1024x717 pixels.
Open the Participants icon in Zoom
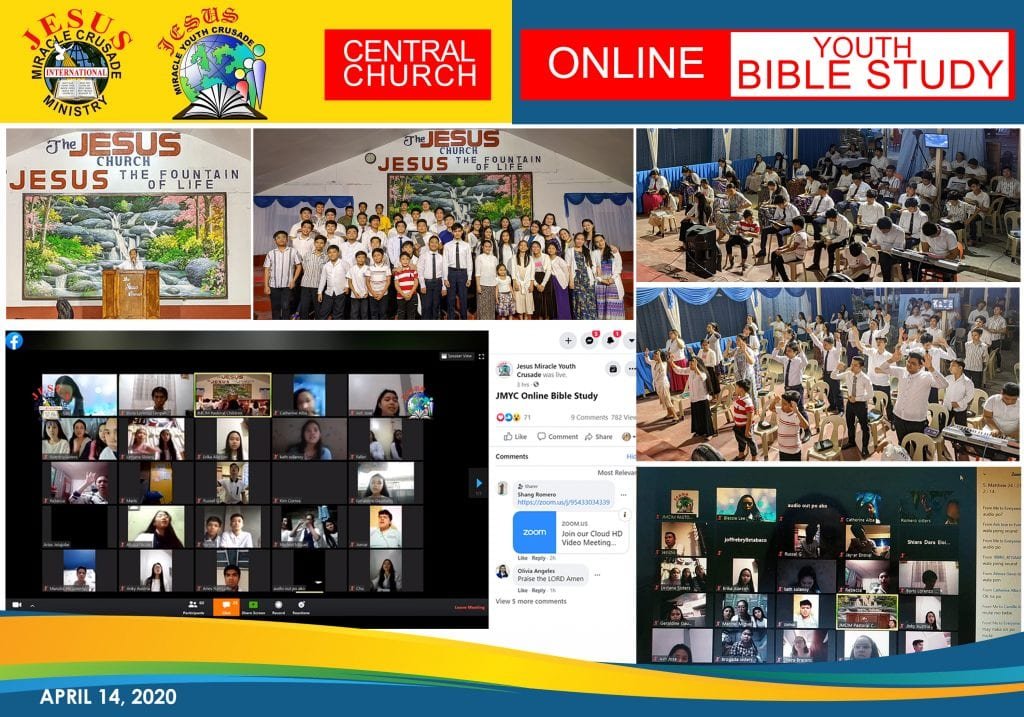pos(193,605)
